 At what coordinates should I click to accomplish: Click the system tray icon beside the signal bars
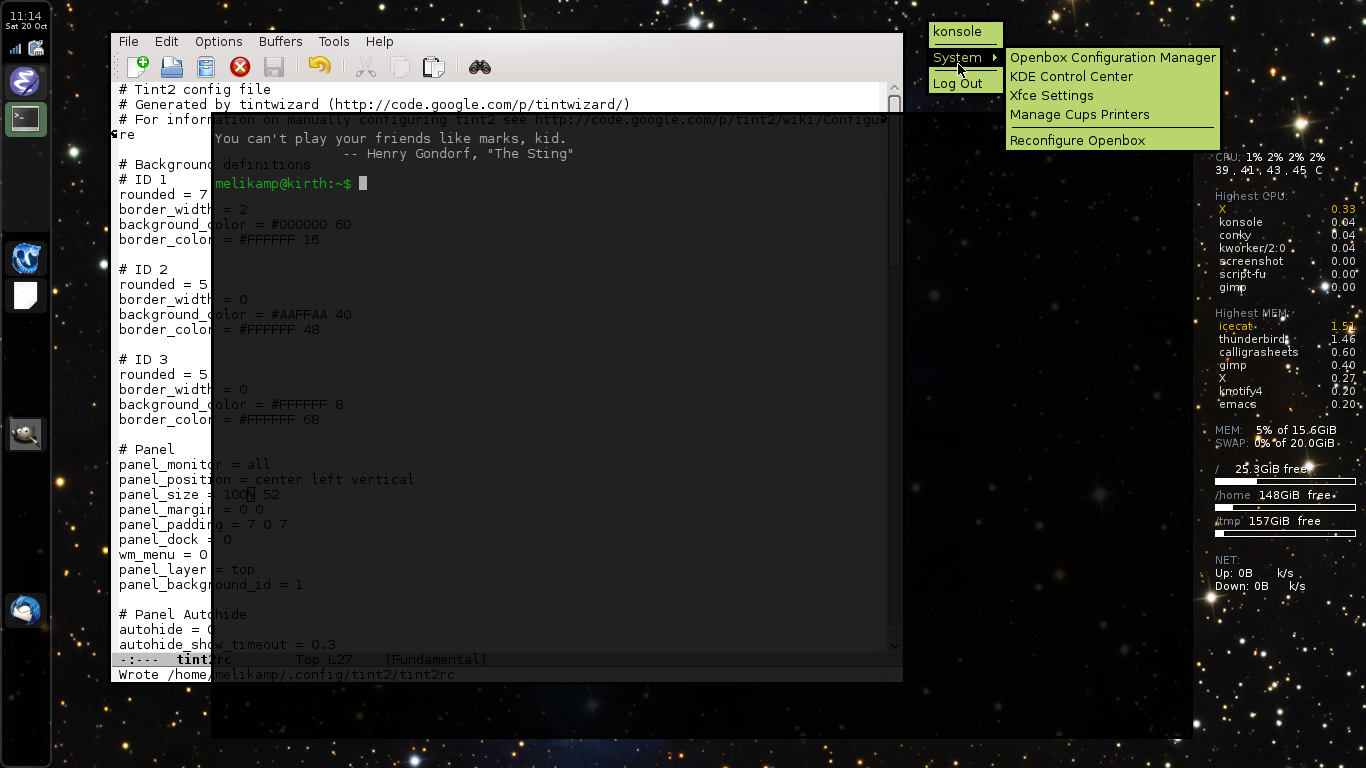tap(37, 47)
